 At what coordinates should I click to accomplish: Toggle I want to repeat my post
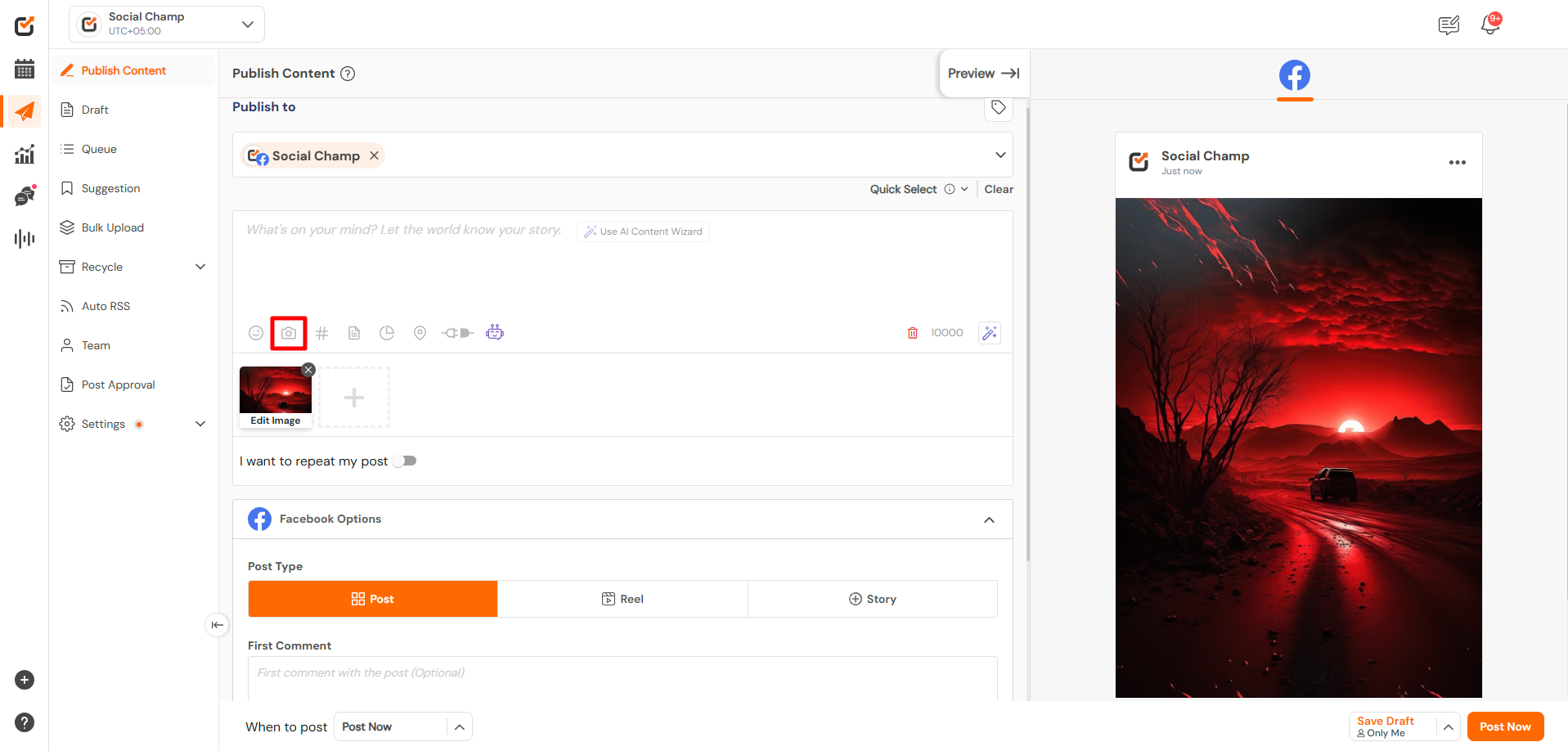click(x=405, y=461)
